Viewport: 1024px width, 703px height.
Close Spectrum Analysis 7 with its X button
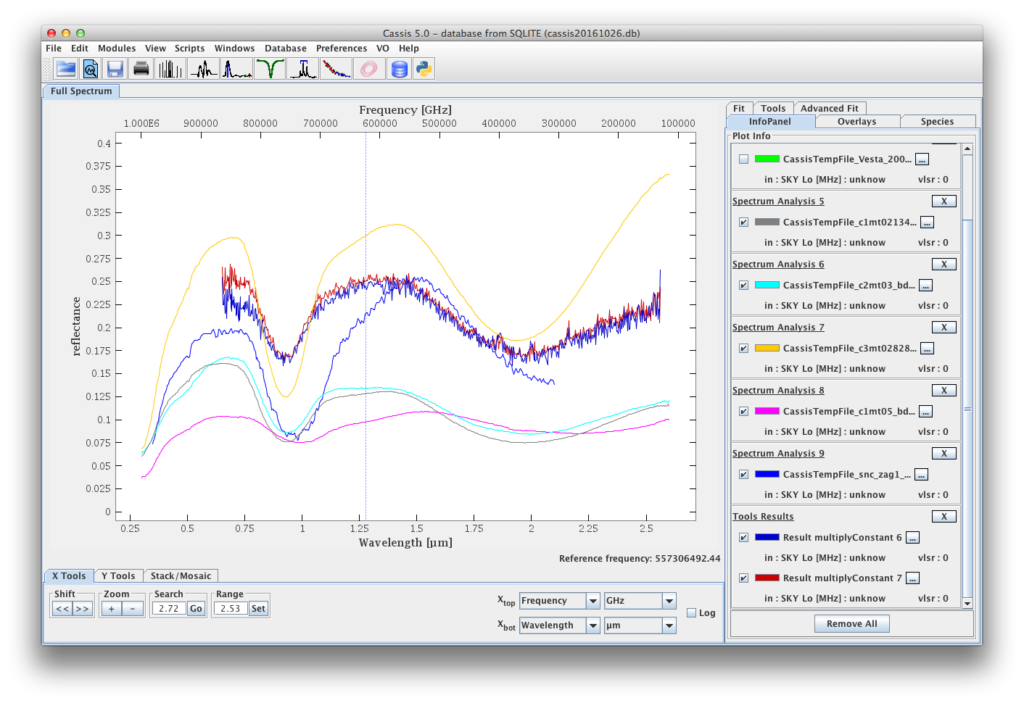(x=942, y=327)
